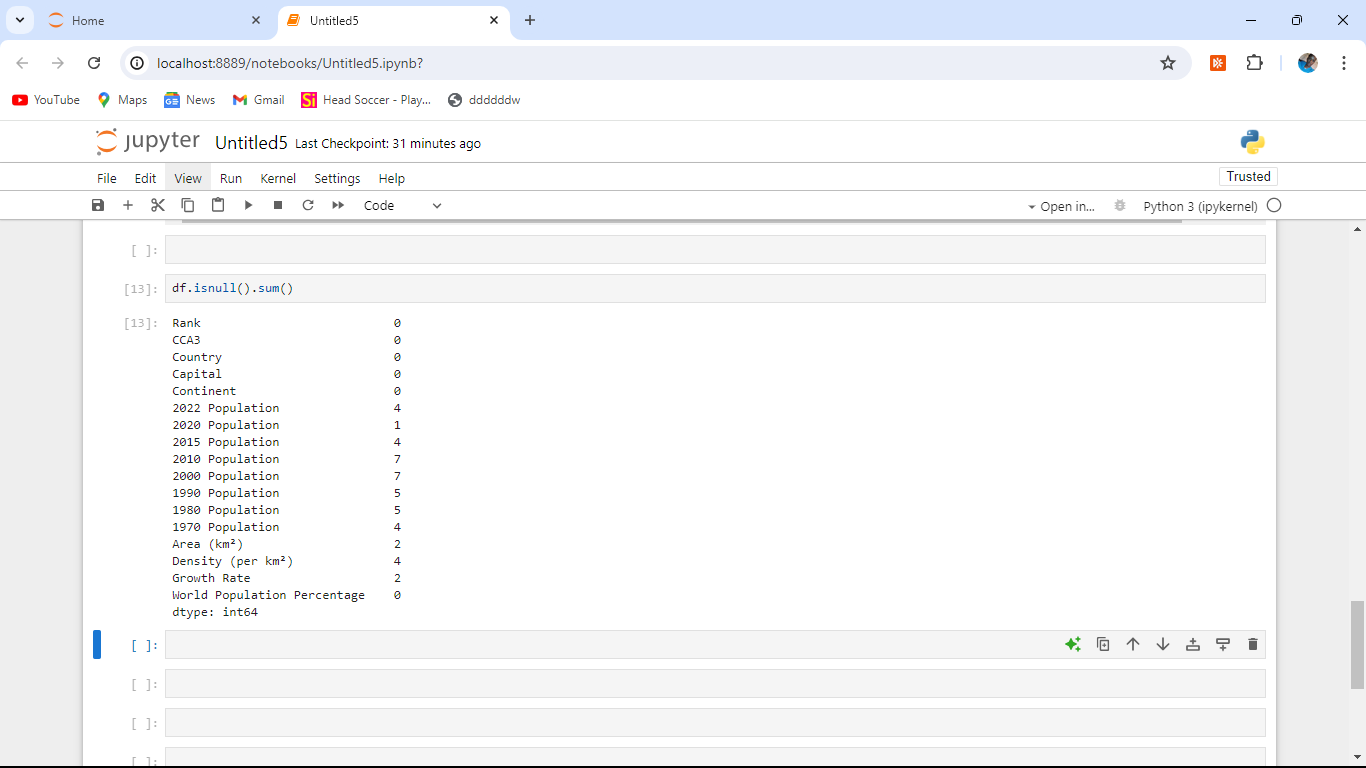Click the kernel status circle indicator

pos(1274,205)
